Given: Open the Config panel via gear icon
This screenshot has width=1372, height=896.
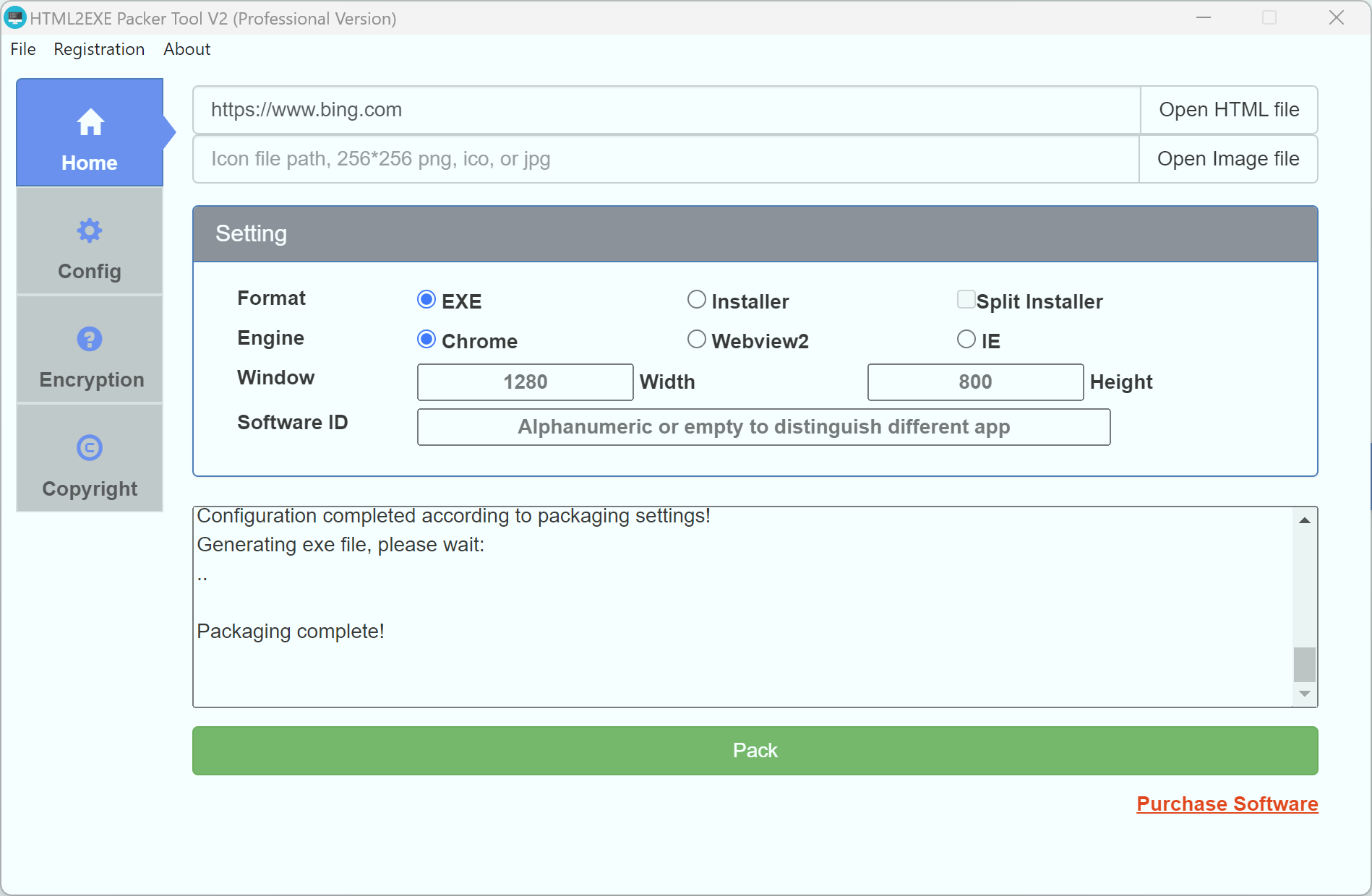Looking at the screenshot, I should coord(89,231).
